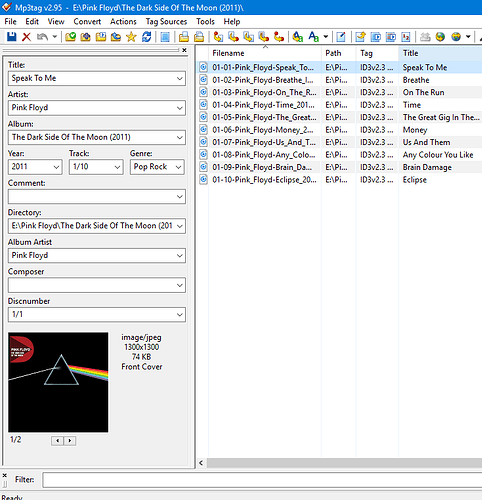This screenshot has height=500, width=482.
Task: Select the 'Us And Them' title row
Action: click(426, 142)
